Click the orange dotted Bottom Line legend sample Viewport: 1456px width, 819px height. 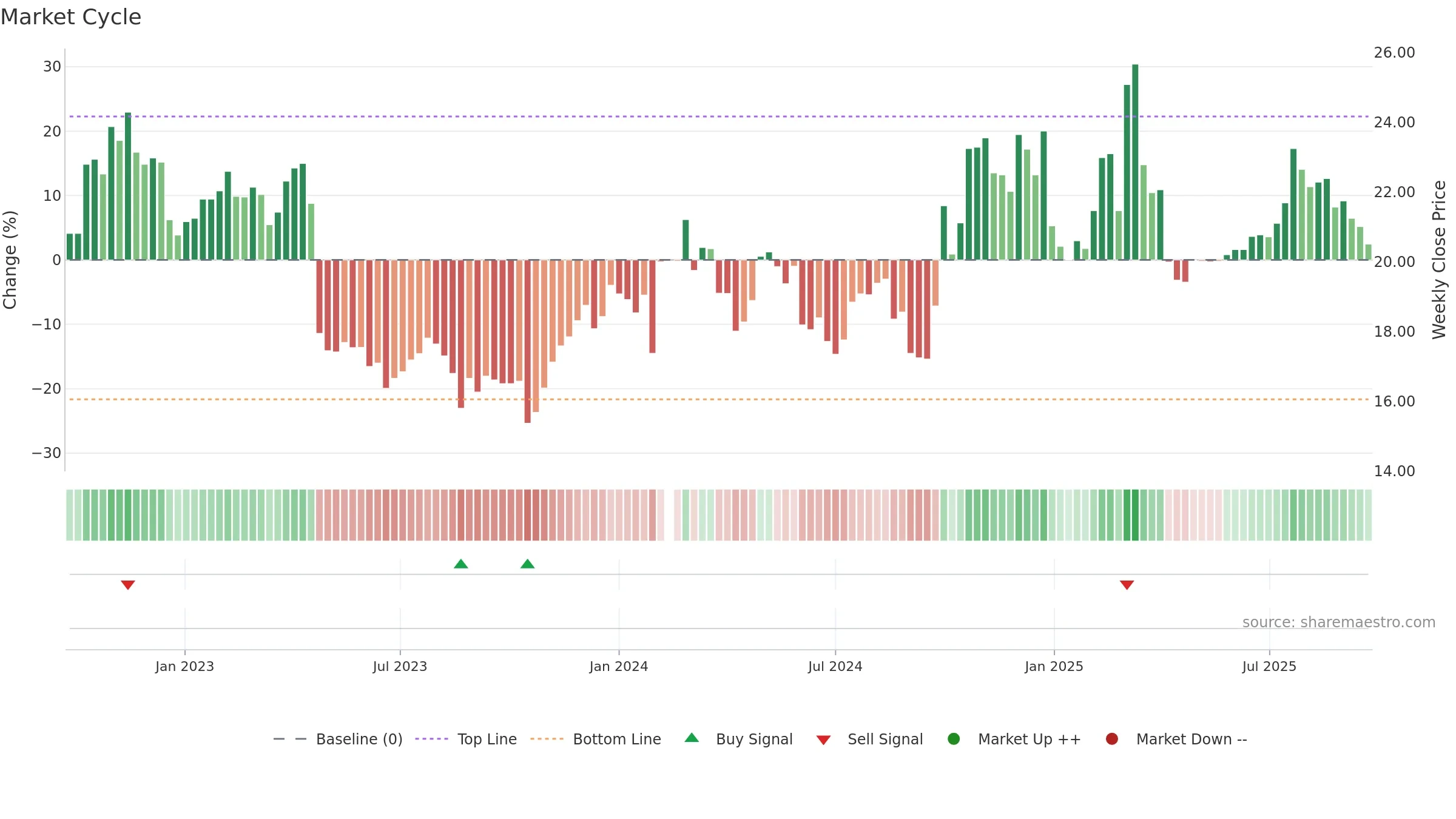click(x=547, y=739)
